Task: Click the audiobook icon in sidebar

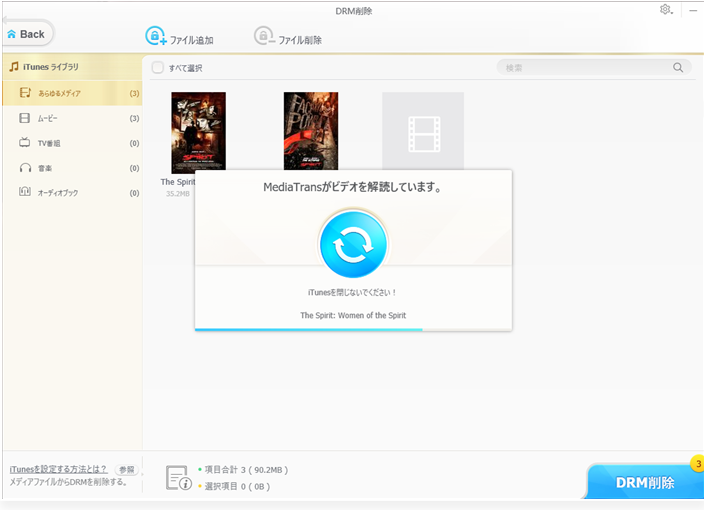Action: tap(25, 192)
